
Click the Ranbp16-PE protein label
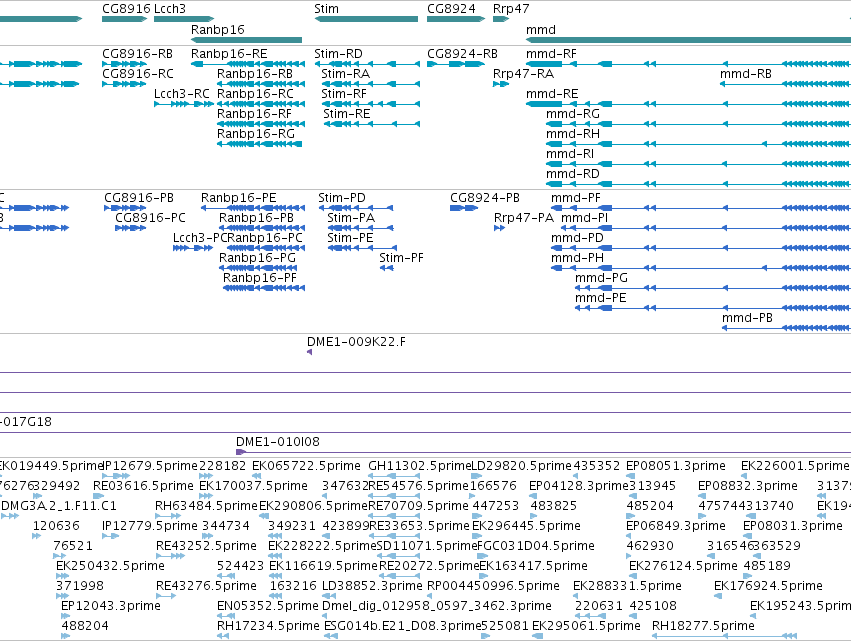coord(239,198)
